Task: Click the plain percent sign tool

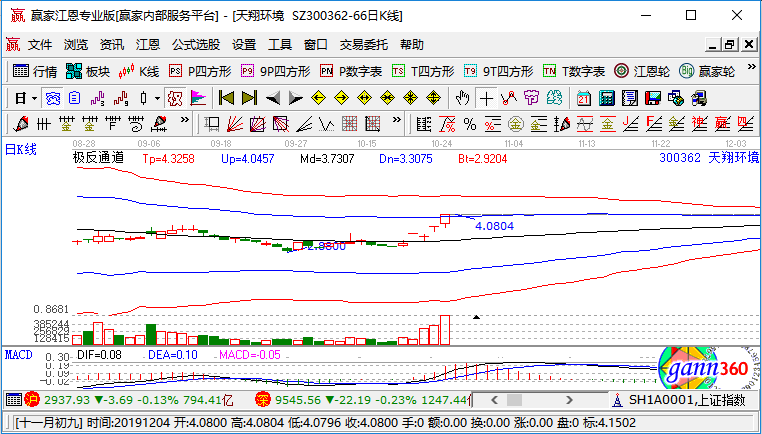Action: [469, 125]
